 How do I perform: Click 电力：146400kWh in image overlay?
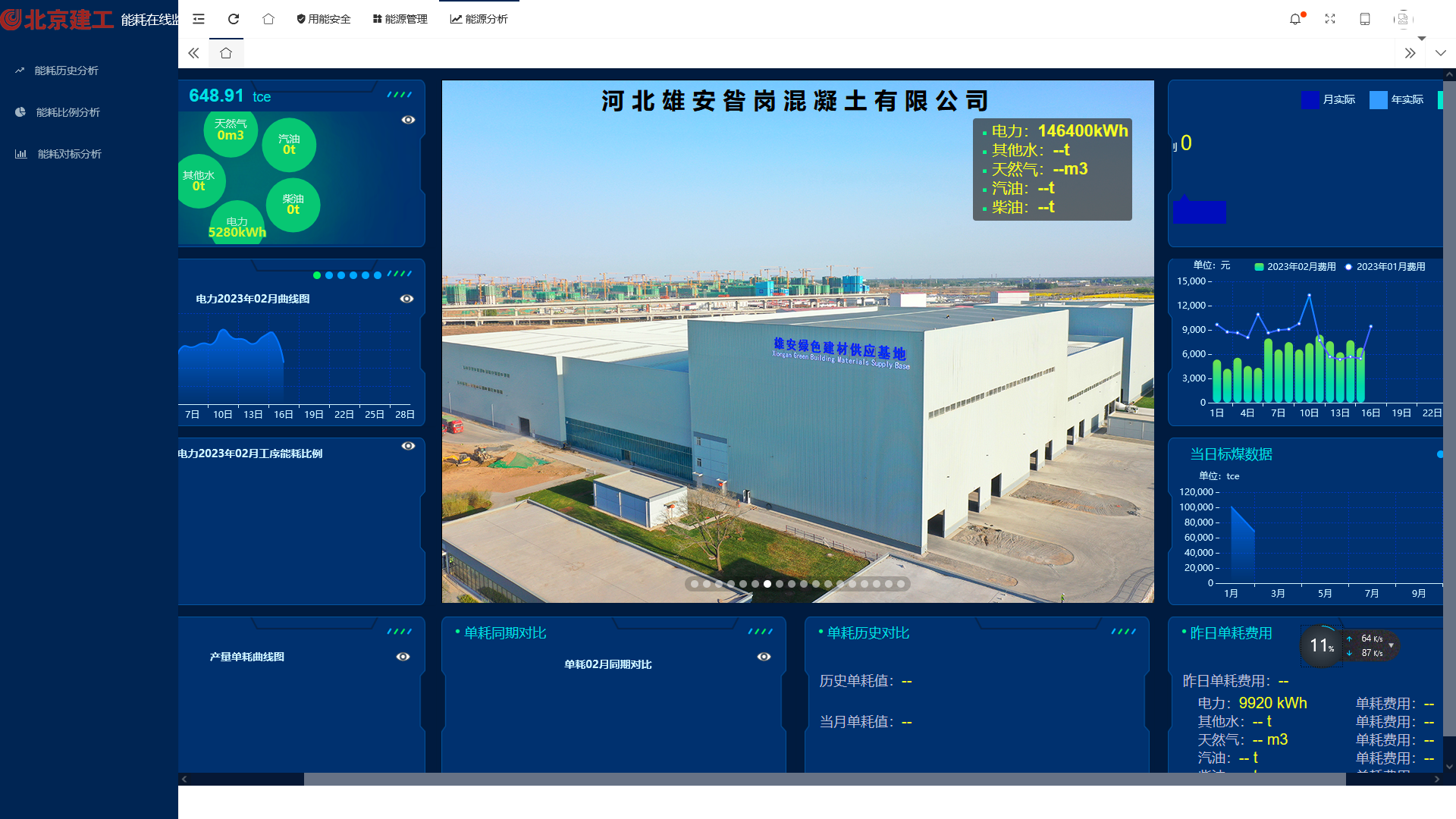1059,131
